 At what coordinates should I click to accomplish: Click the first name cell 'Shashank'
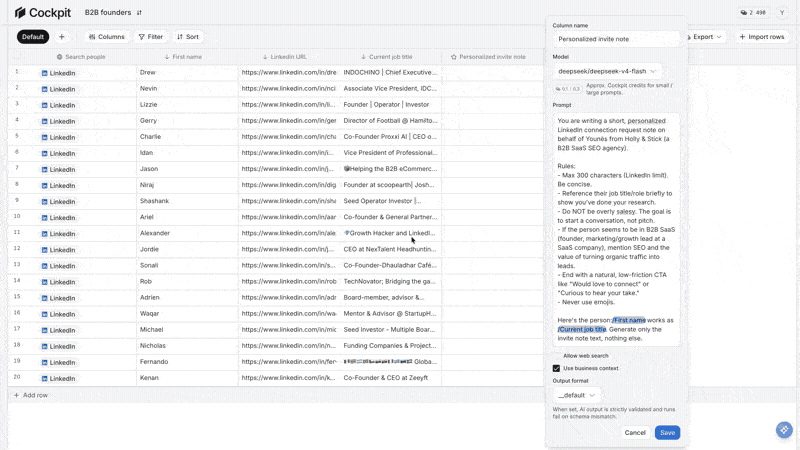pyautogui.click(x=187, y=201)
